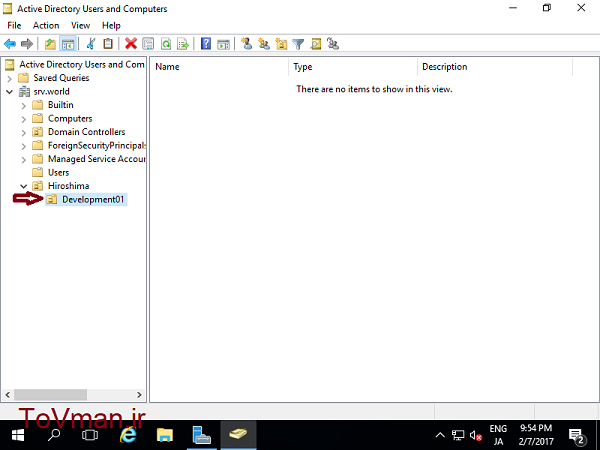The width and height of the screenshot is (600, 450).
Task: Select the ForeignSecurityPrincipals label
Action: [96, 145]
